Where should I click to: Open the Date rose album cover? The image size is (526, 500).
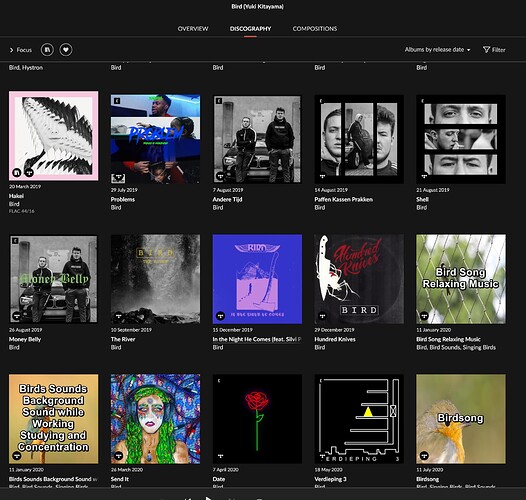coord(257,419)
